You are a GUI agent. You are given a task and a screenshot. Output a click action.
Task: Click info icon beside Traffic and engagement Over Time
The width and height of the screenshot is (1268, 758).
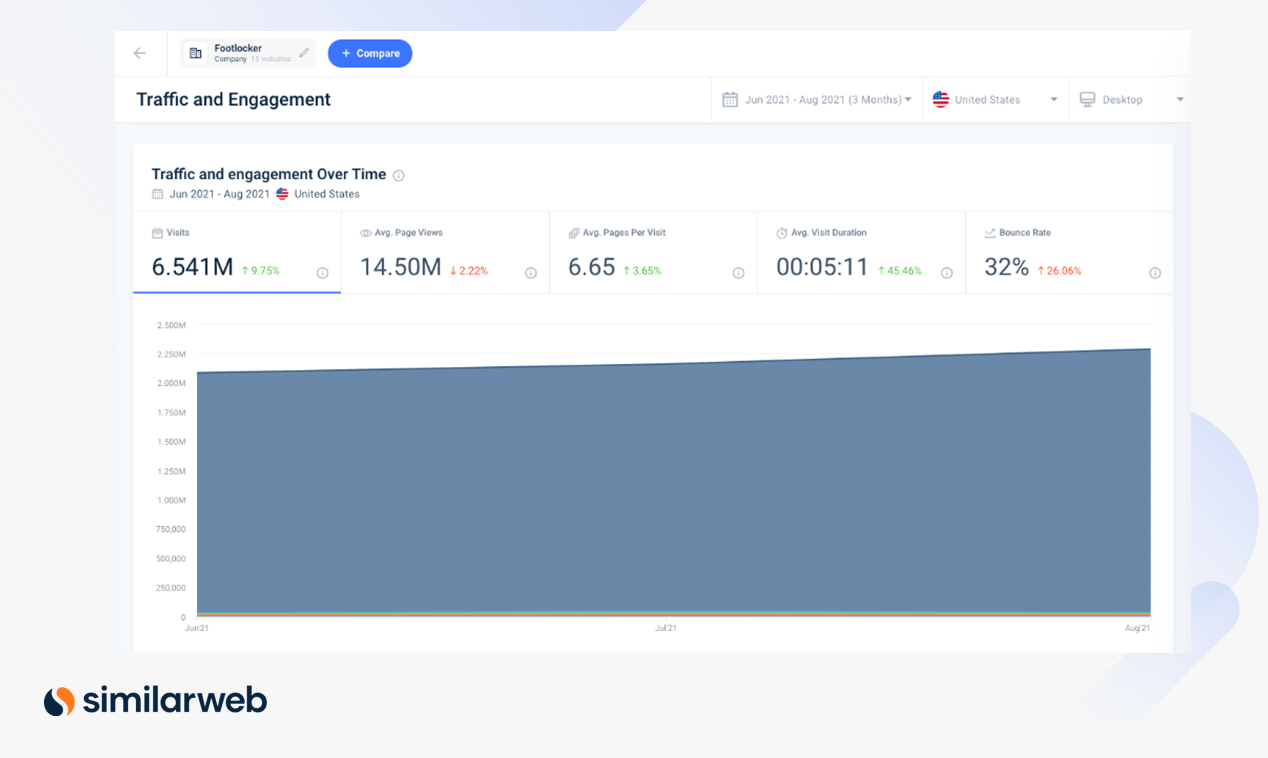pyautogui.click(x=398, y=175)
